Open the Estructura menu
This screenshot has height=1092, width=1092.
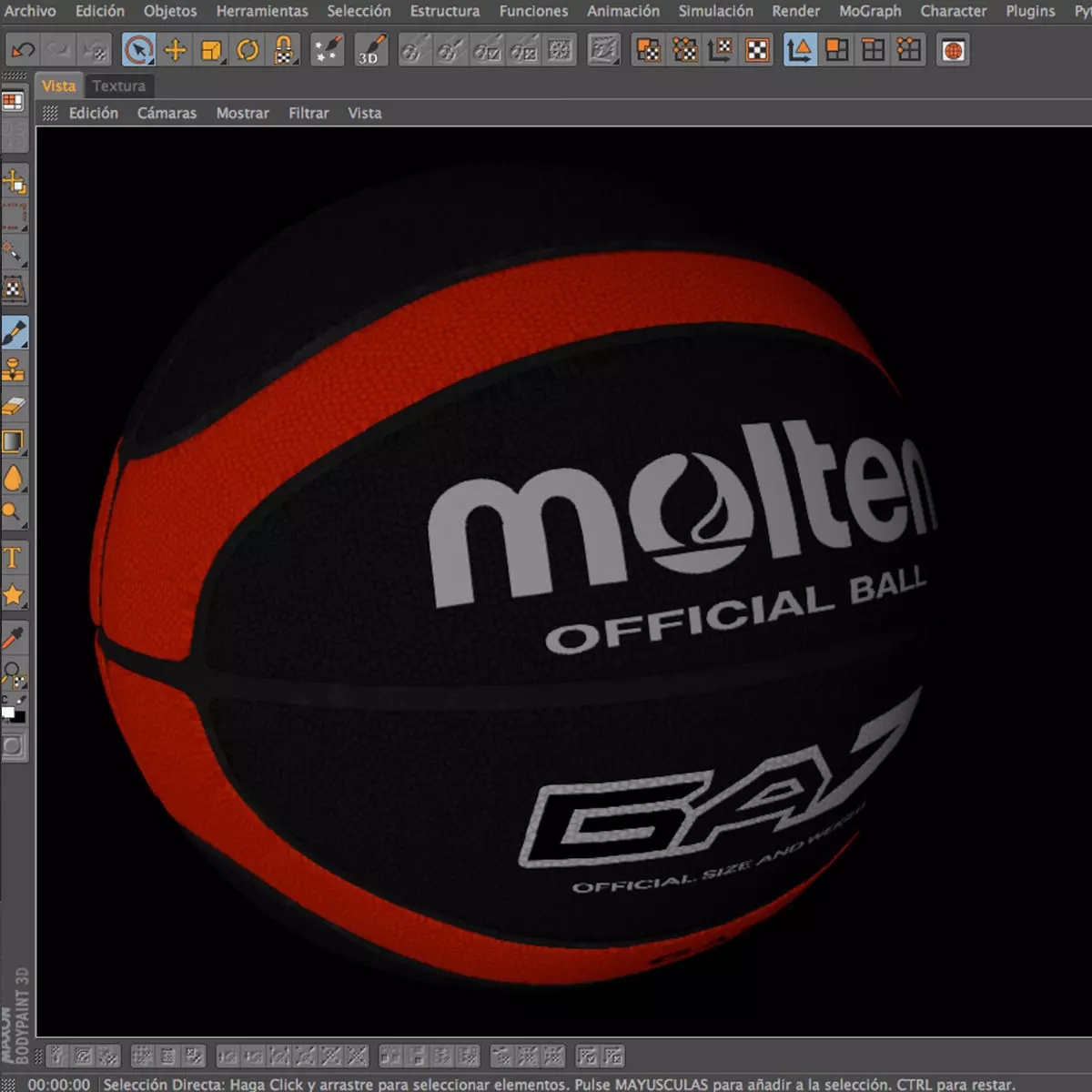click(445, 11)
